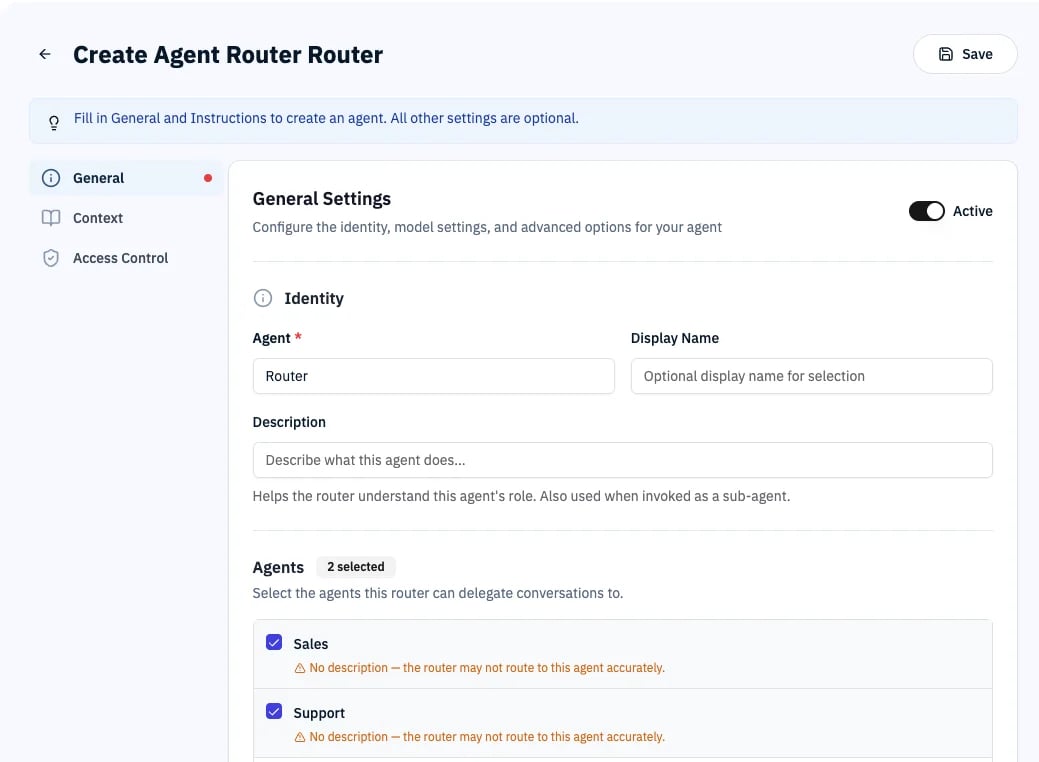The width and height of the screenshot is (1039, 762).
Task: Click the 'Active' label text
Action: coord(973,211)
